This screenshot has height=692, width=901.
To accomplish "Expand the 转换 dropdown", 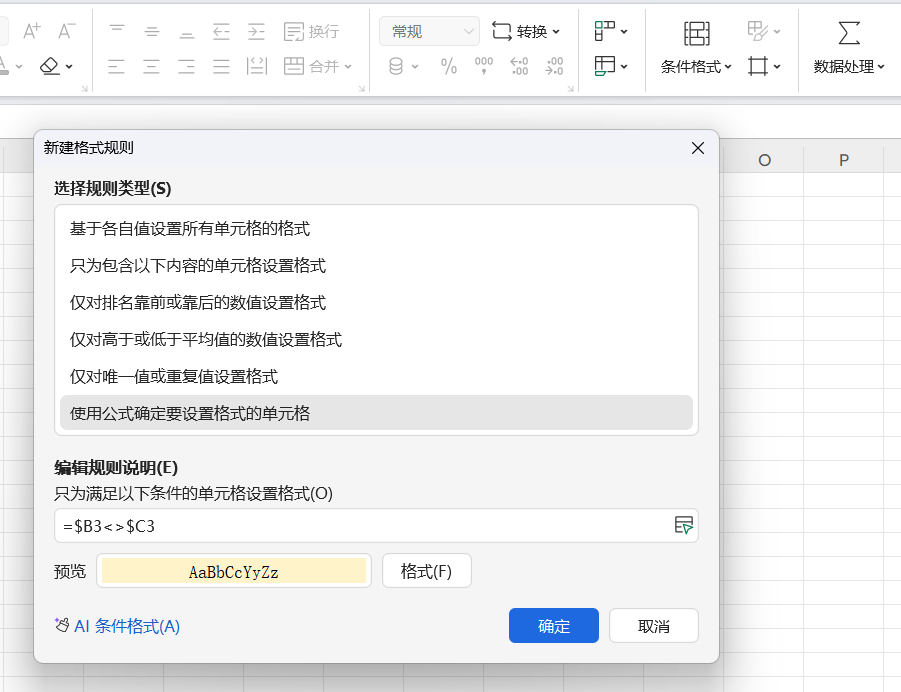I will coord(526,32).
